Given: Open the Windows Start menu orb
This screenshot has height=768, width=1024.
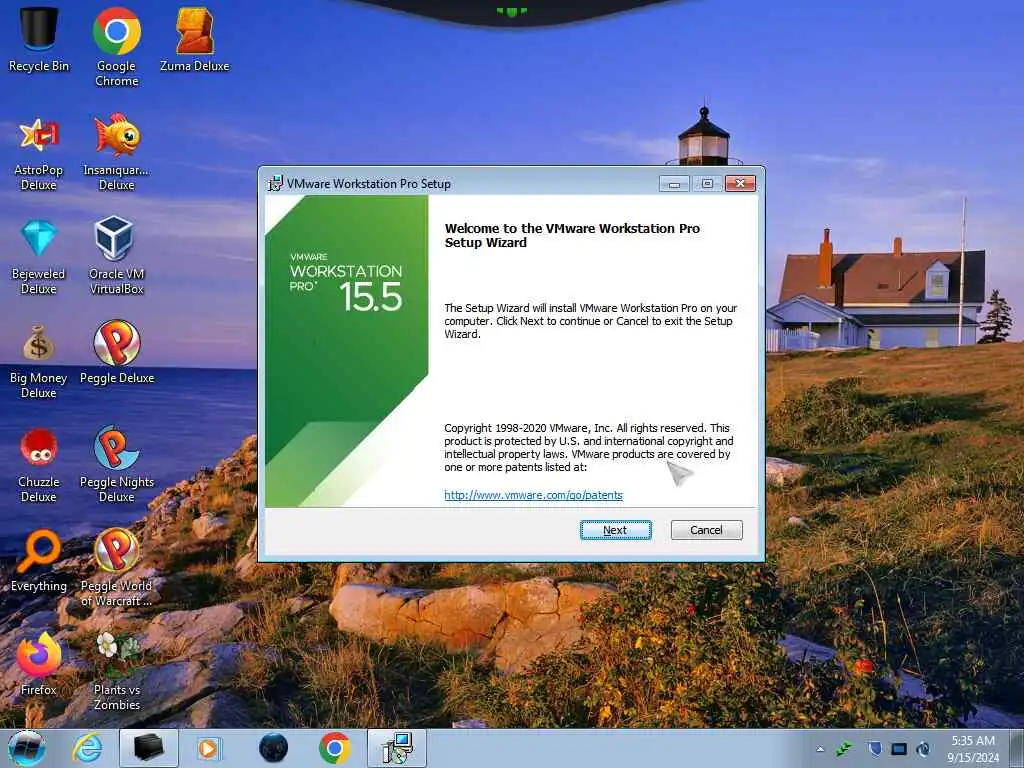Looking at the screenshot, I should (x=27, y=748).
